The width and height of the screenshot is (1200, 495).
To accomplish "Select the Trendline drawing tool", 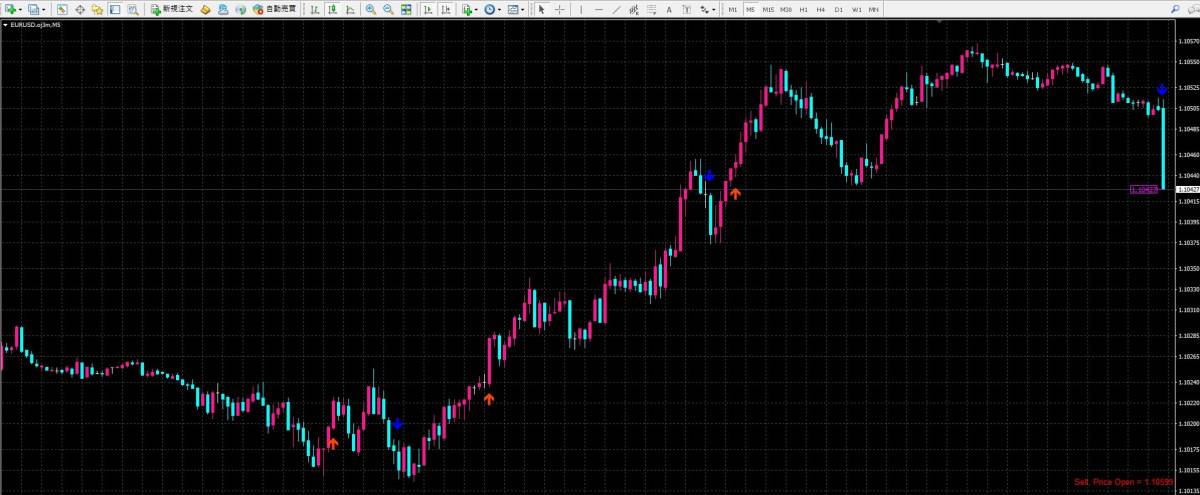I will pos(616,9).
